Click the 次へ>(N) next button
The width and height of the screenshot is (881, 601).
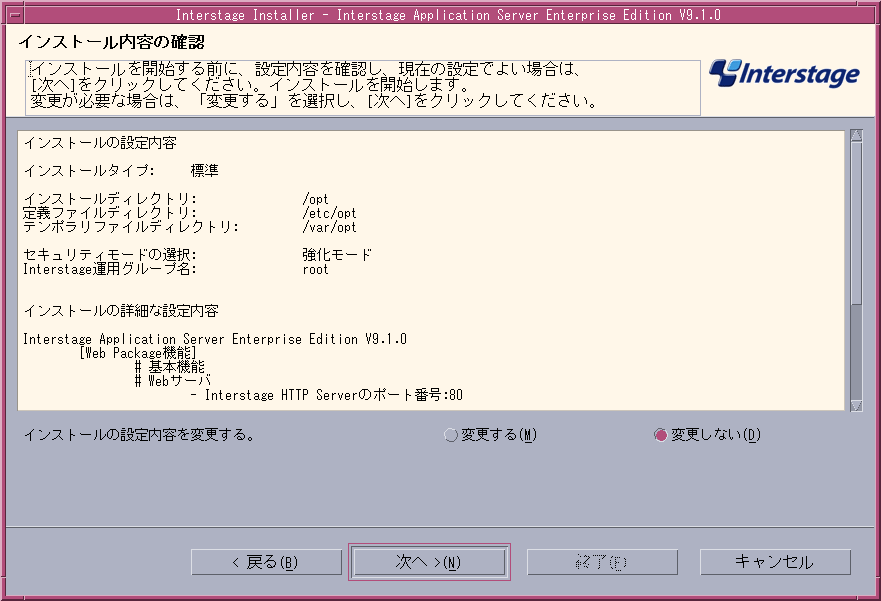pyautogui.click(x=429, y=562)
